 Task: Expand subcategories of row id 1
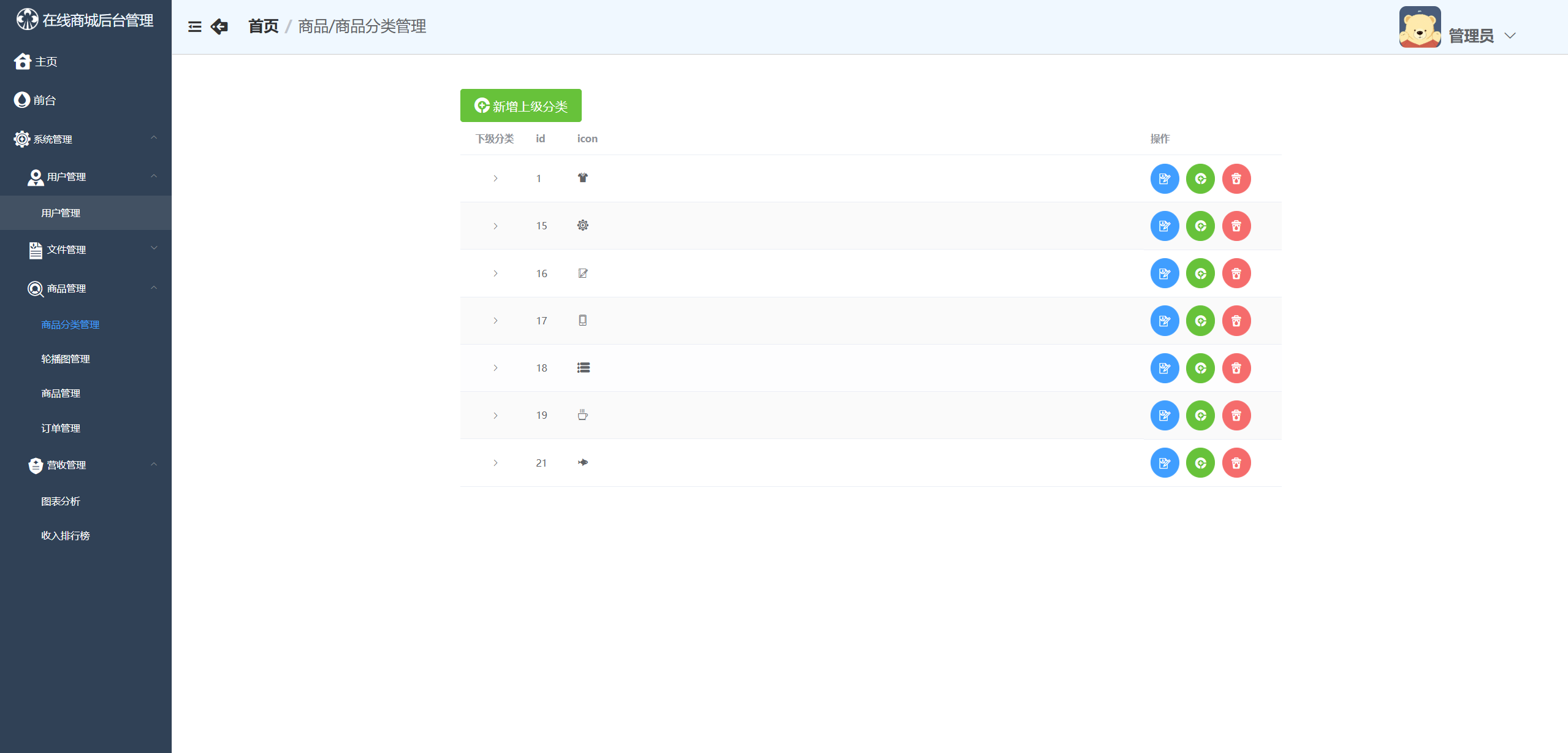point(495,178)
